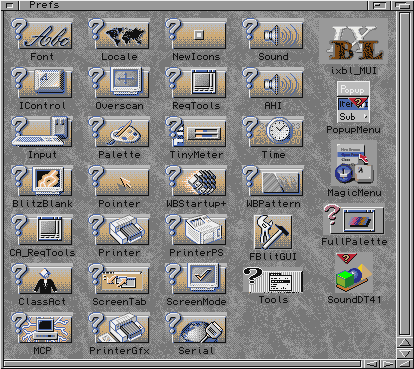Click the horizontal scrollbar right arrow

(387, 363)
